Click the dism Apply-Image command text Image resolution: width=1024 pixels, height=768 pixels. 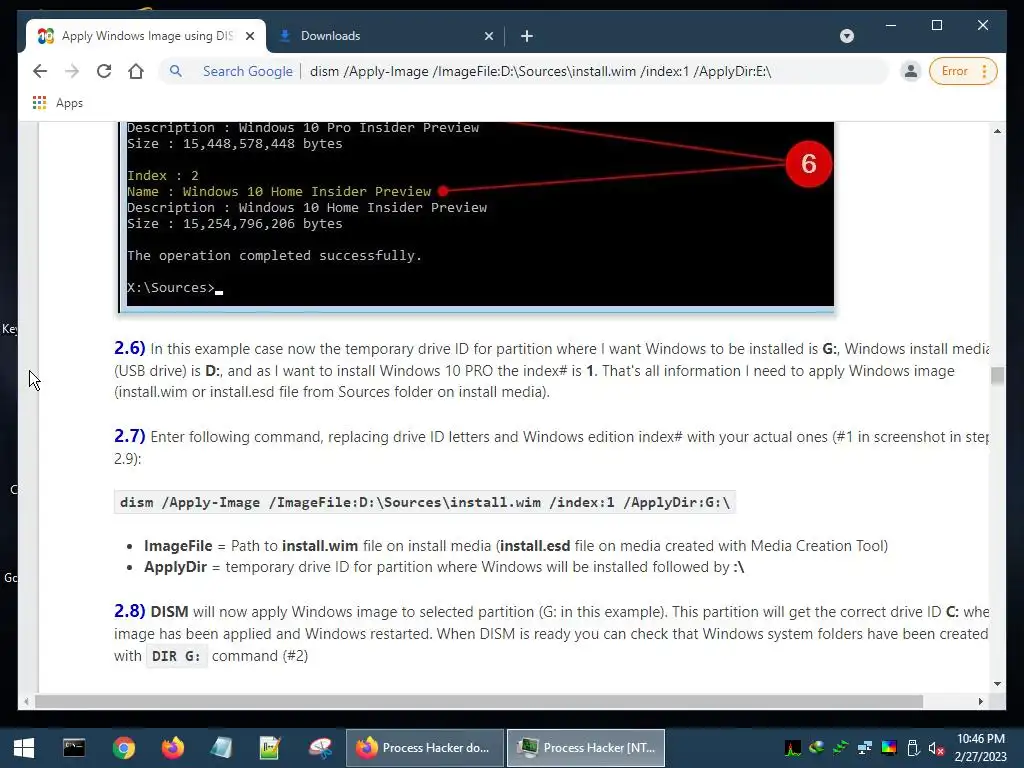click(424, 502)
